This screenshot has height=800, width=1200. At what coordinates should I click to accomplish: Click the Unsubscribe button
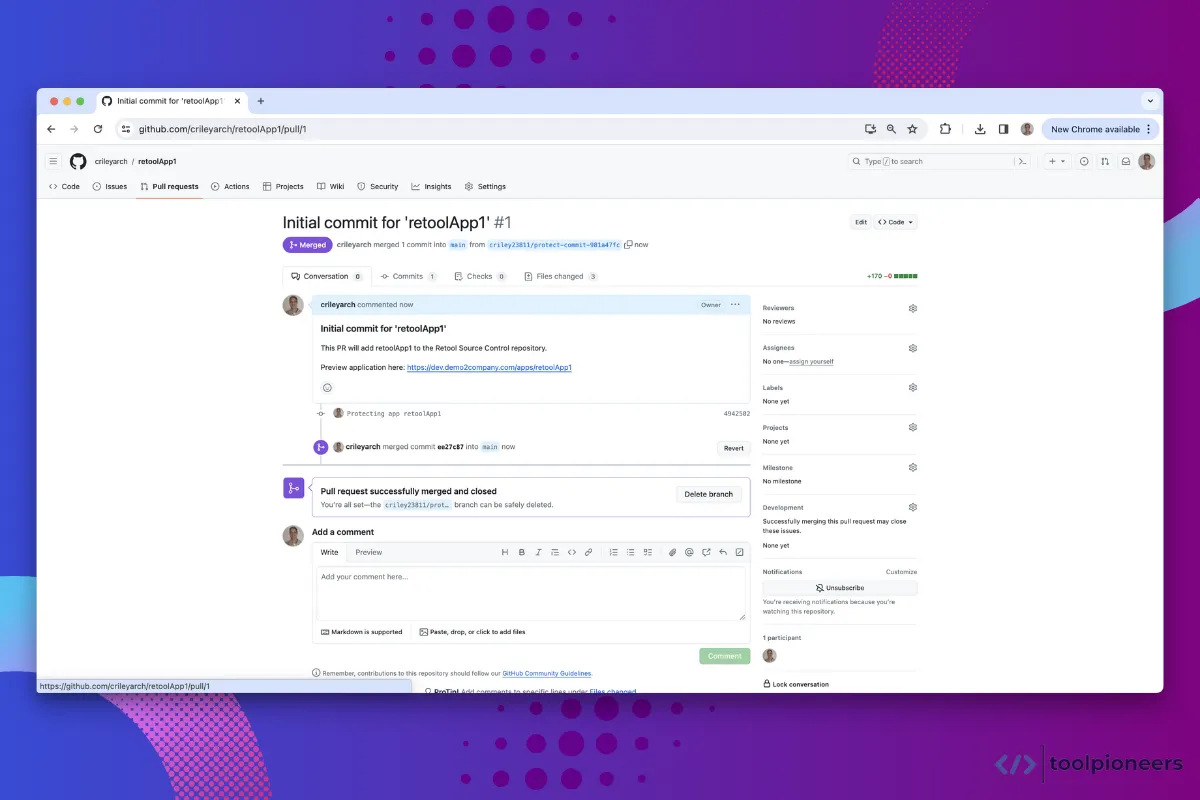pyautogui.click(x=840, y=588)
